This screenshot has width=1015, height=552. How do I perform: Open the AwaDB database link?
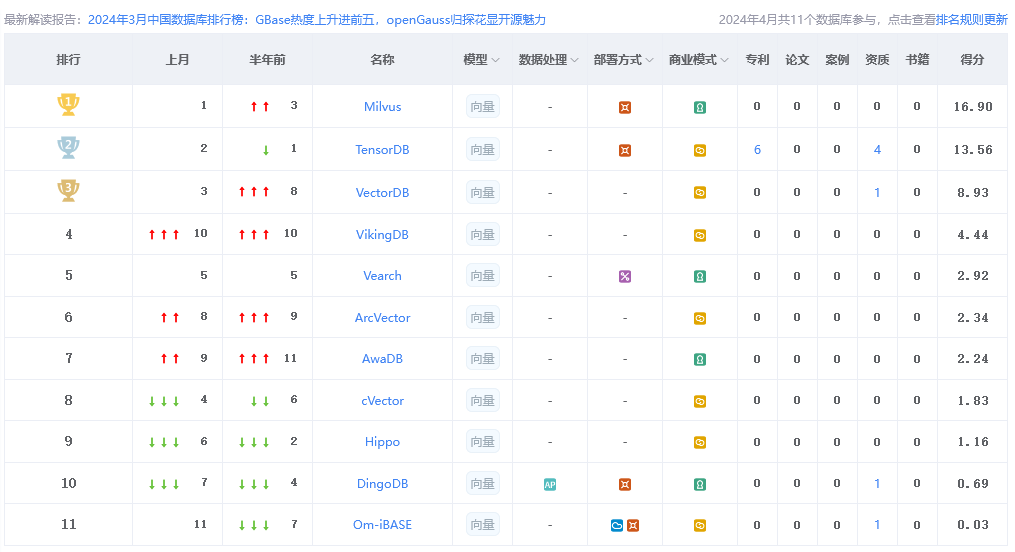[x=383, y=359]
